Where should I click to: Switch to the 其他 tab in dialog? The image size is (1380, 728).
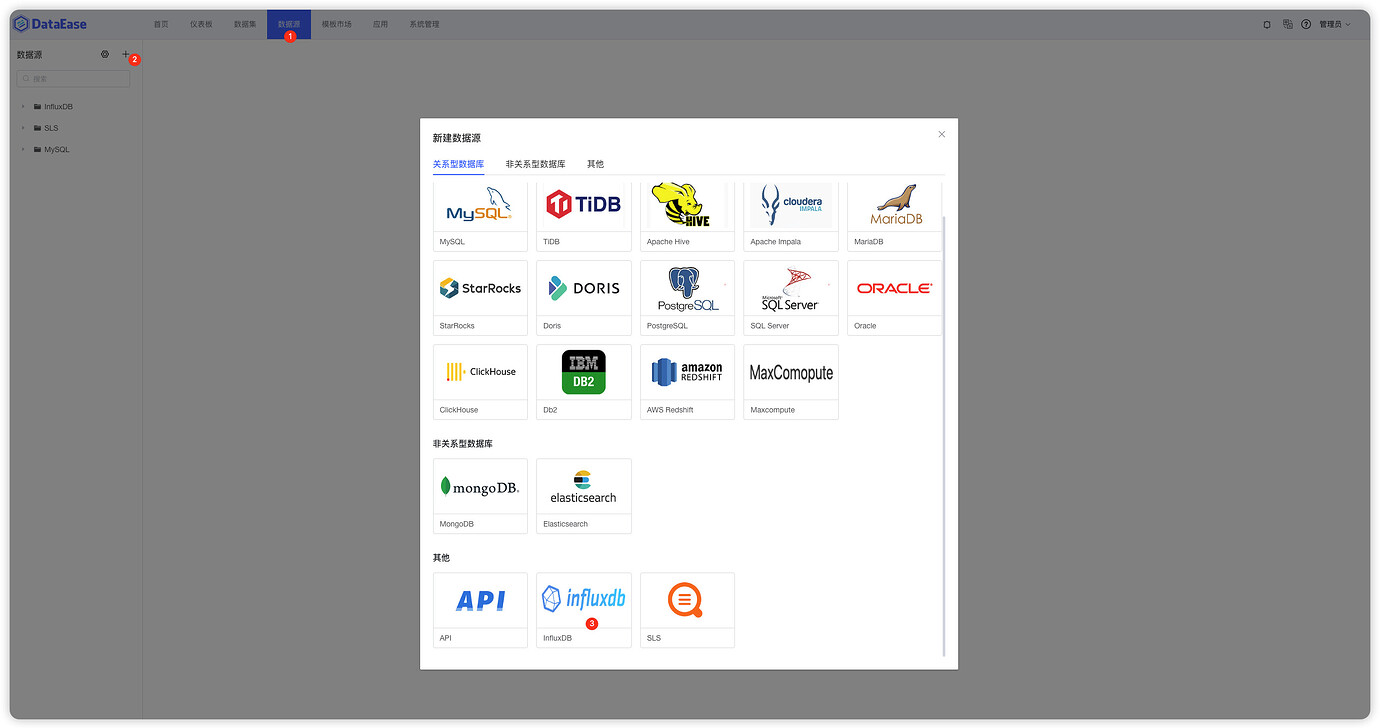595,164
